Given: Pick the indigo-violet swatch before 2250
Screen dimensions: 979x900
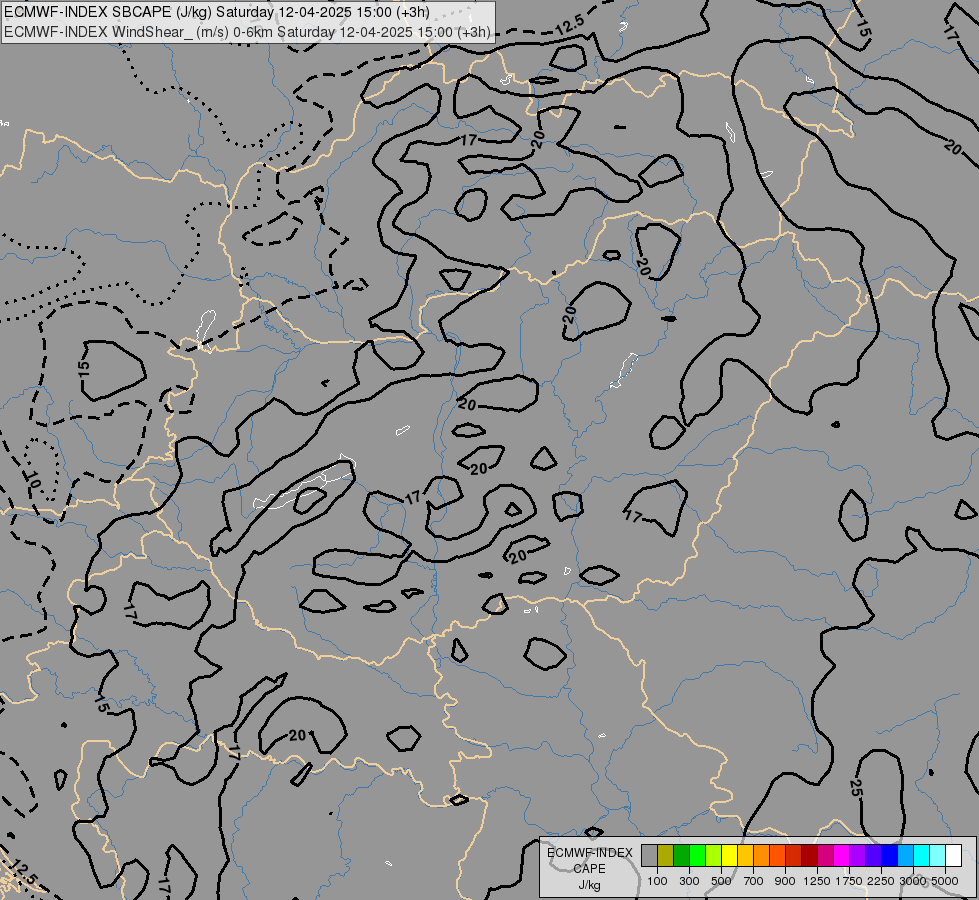Looking at the screenshot, I should coord(873,855).
